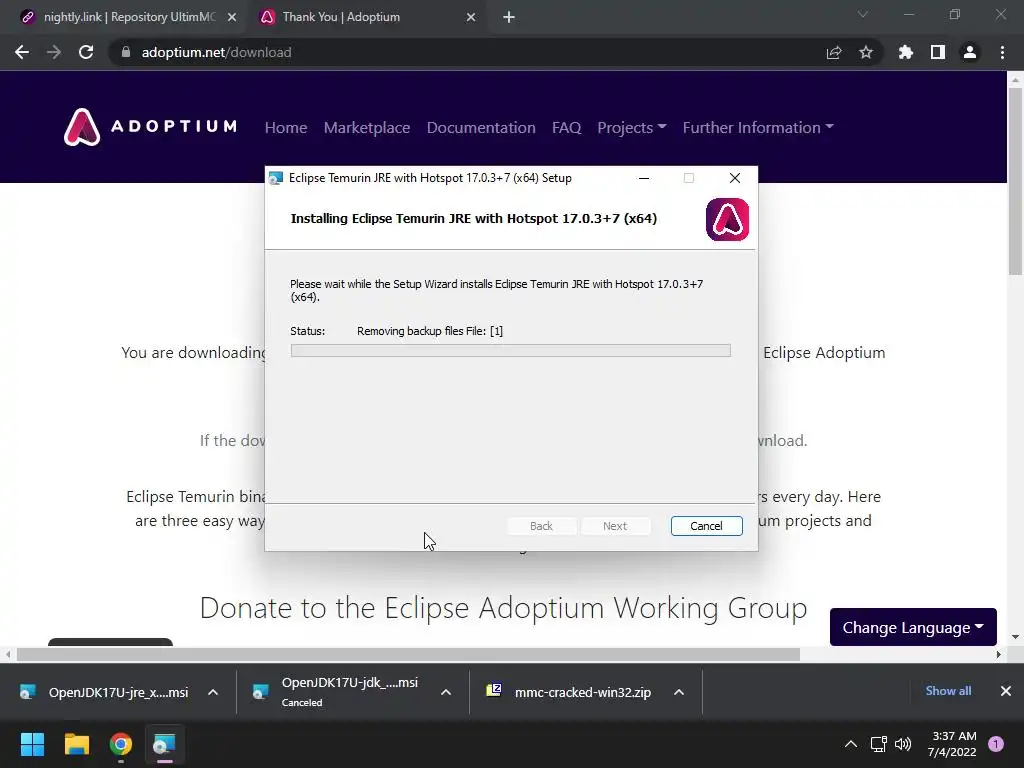Open the Chrome extensions puzzle icon
This screenshot has width=1024, height=768.
point(906,52)
